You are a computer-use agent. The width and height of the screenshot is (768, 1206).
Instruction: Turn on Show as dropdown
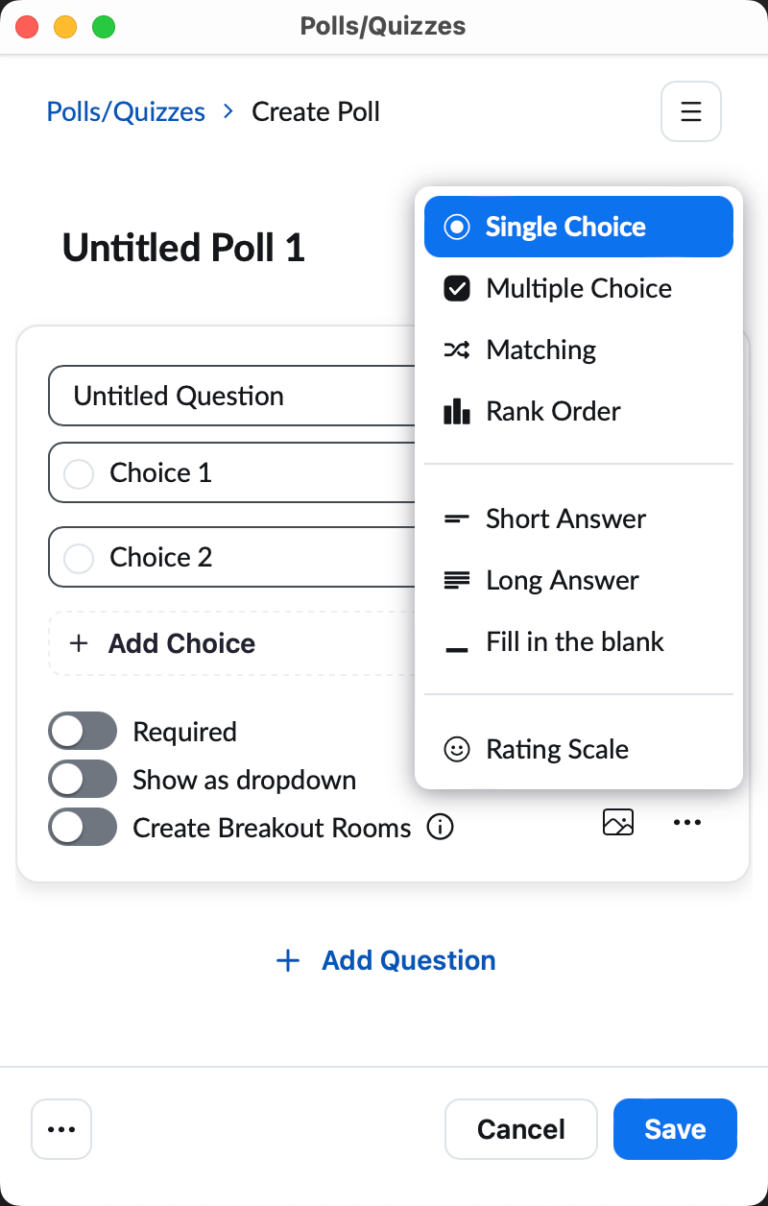pyautogui.click(x=82, y=779)
